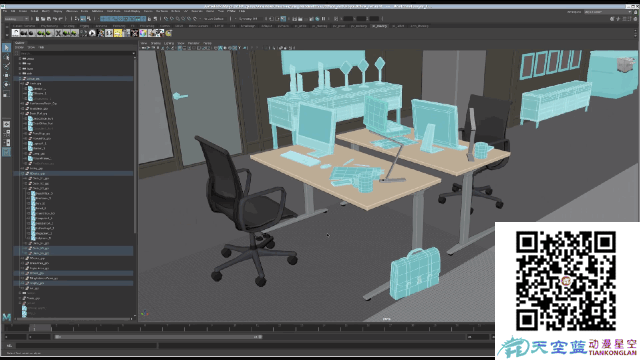
Task: Choose the Paint Selection brush tool
Action: pos(6,66)
